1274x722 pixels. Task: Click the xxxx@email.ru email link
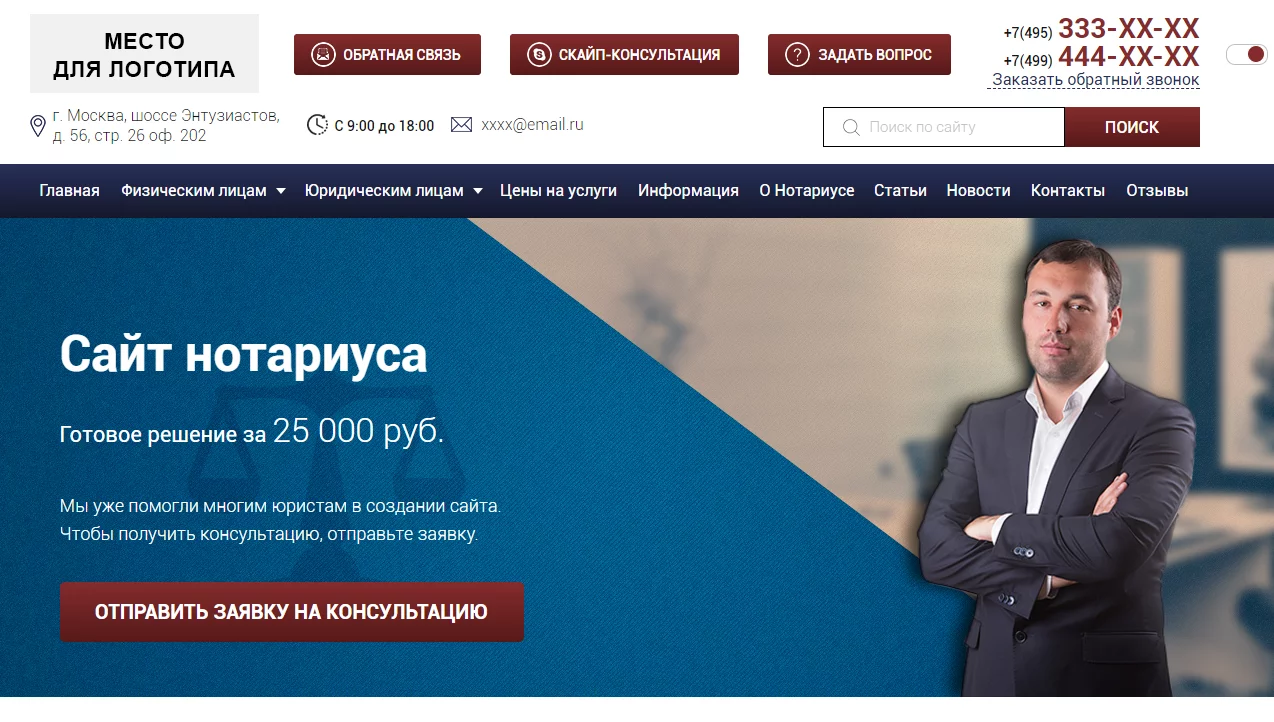[x=532, y=125]
